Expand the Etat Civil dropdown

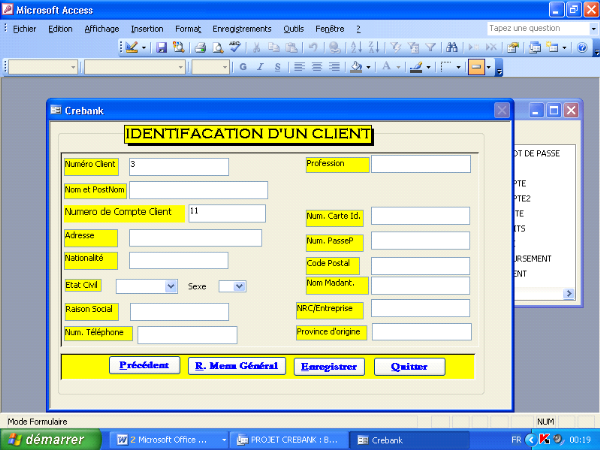(172, 286)
